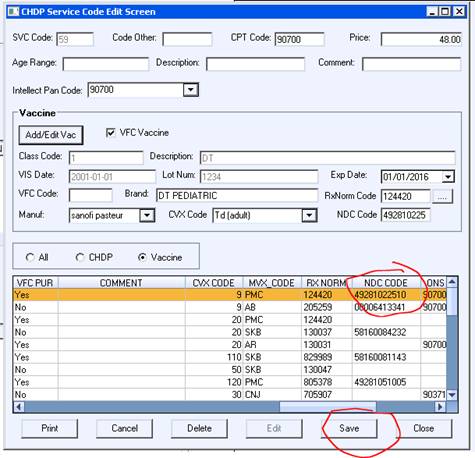
Task: Click the vertical scrollbar thumb in table
Action: pos(452,302)
